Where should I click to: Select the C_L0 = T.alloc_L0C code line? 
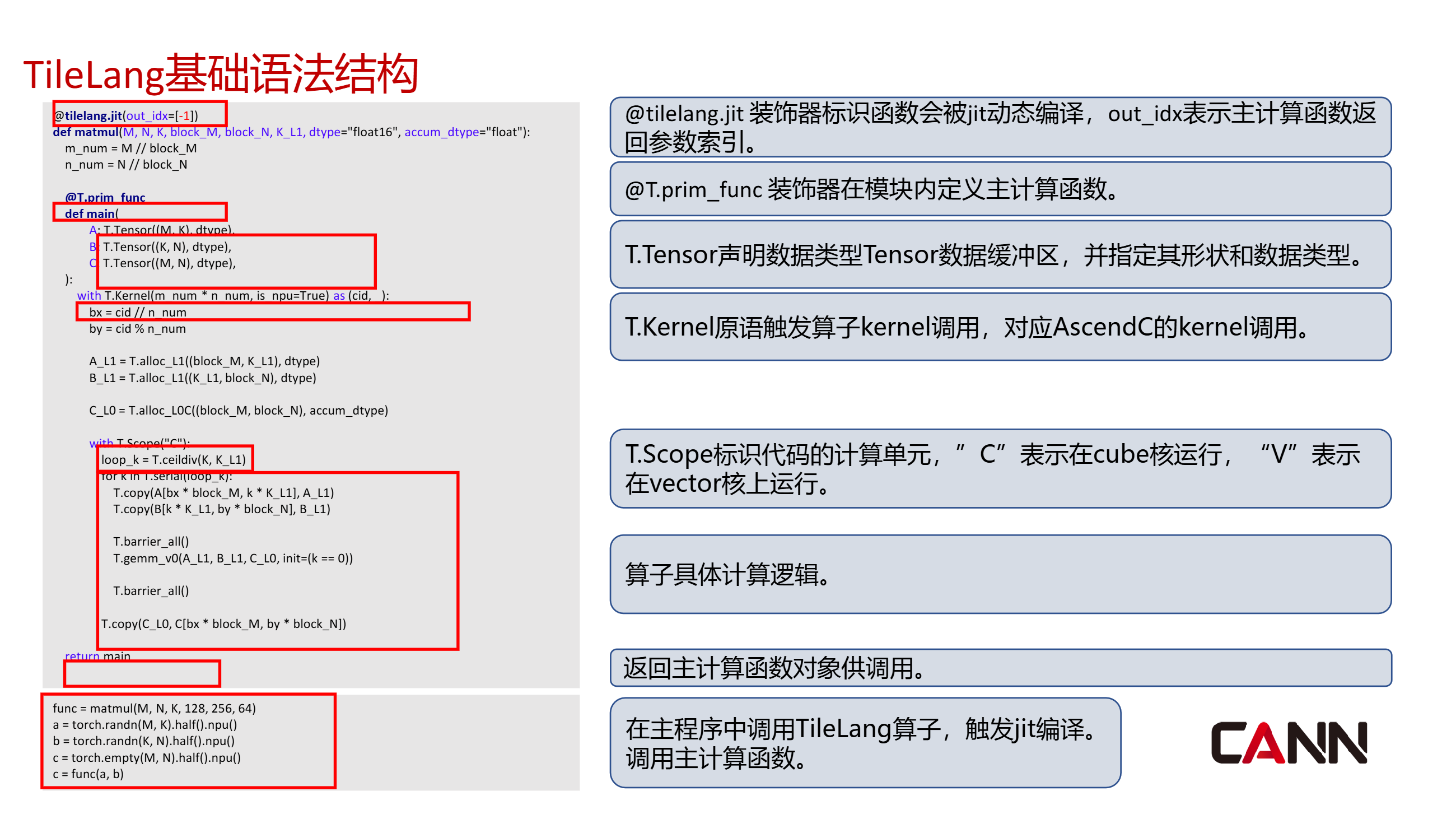point(239,411)
